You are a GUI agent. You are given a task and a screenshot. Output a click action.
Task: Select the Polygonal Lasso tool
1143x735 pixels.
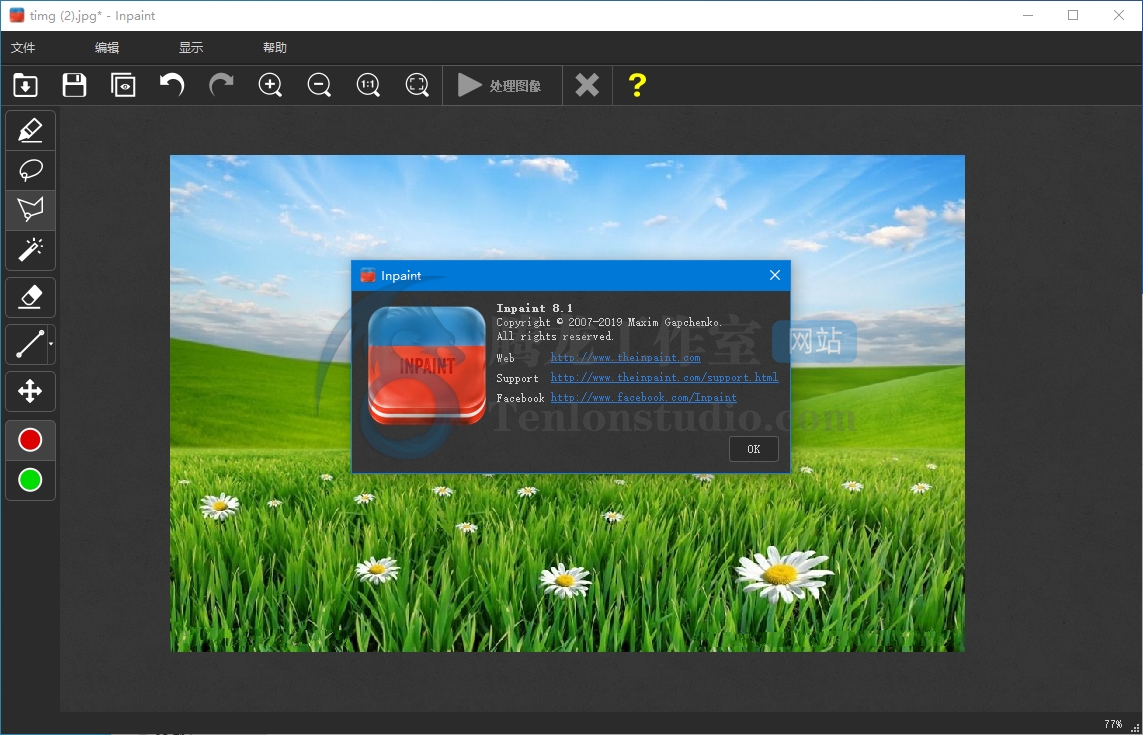click(30, 211)
